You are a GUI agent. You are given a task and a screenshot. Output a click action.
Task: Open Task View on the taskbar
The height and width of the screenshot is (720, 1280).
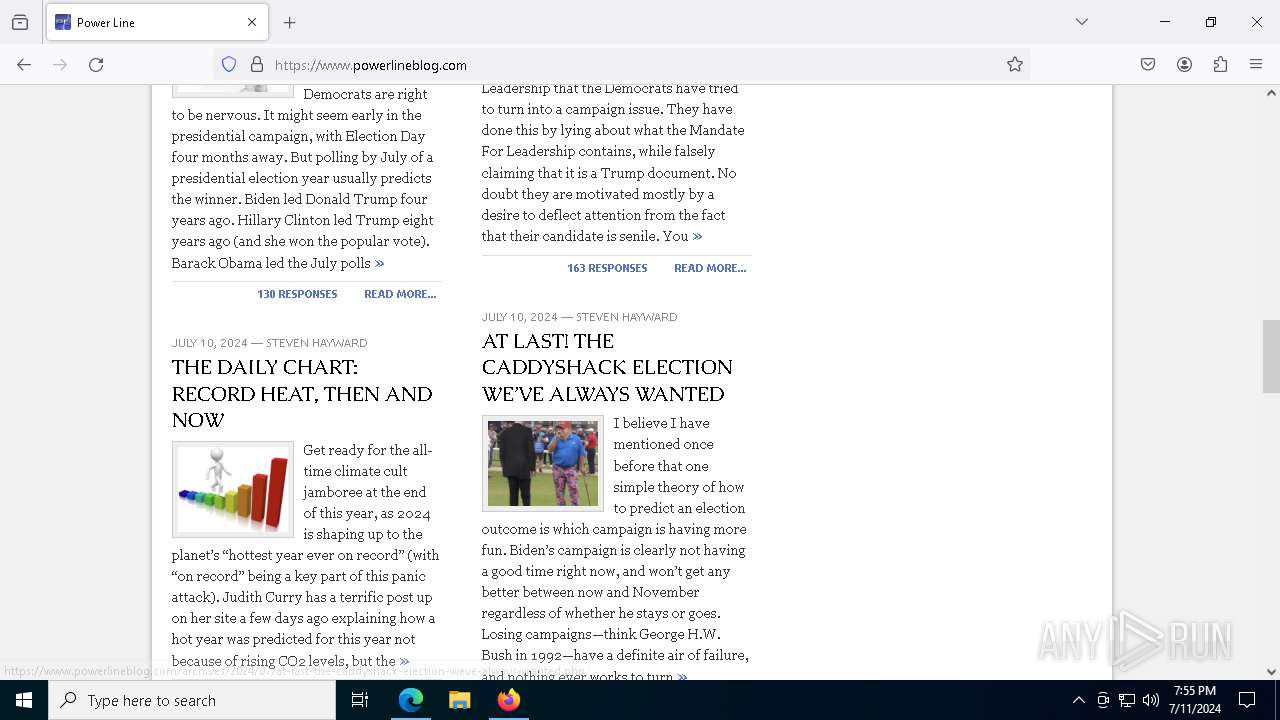[x=360, y=700]
